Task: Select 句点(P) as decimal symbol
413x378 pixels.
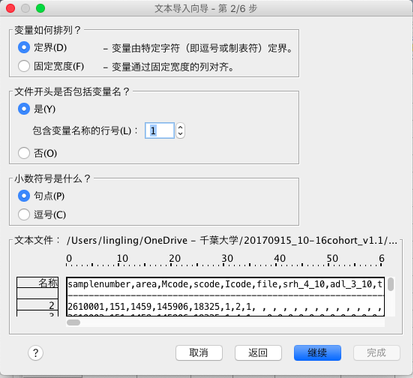Action: (x=24, y=196)
